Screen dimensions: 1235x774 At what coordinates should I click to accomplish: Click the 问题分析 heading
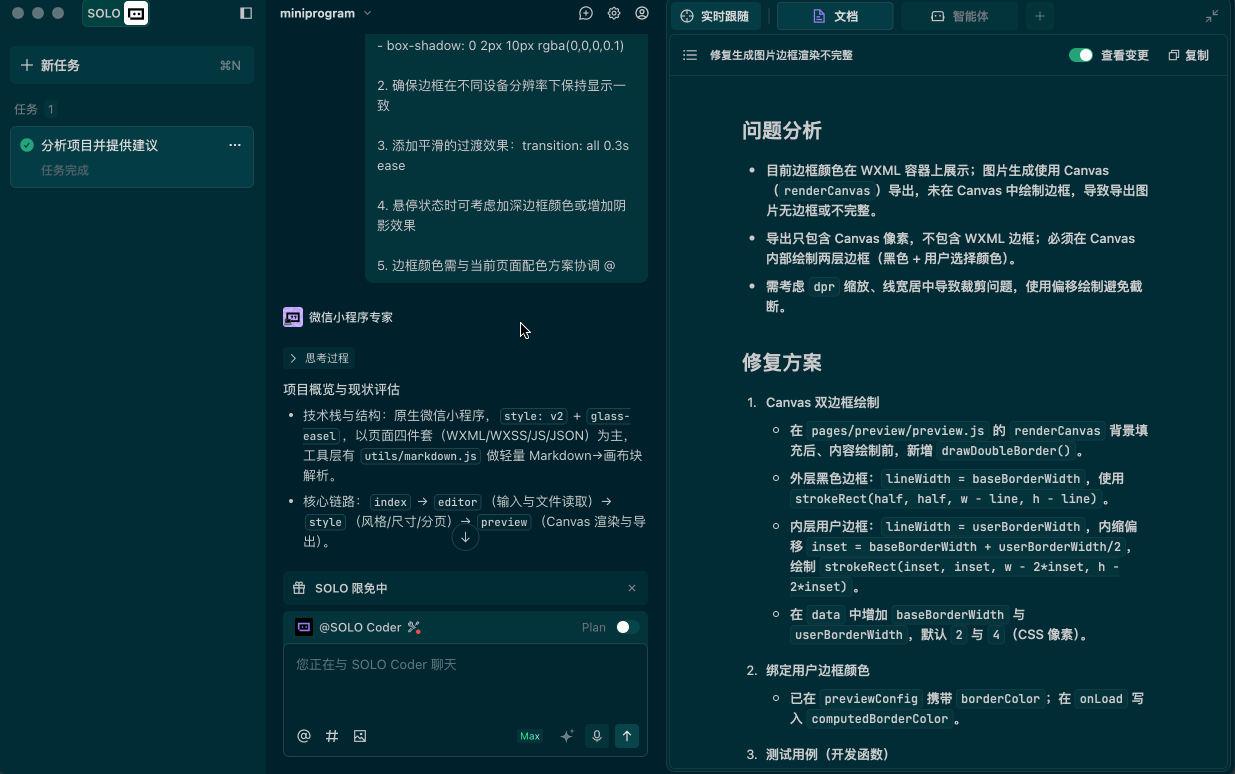tap(782, 130)
